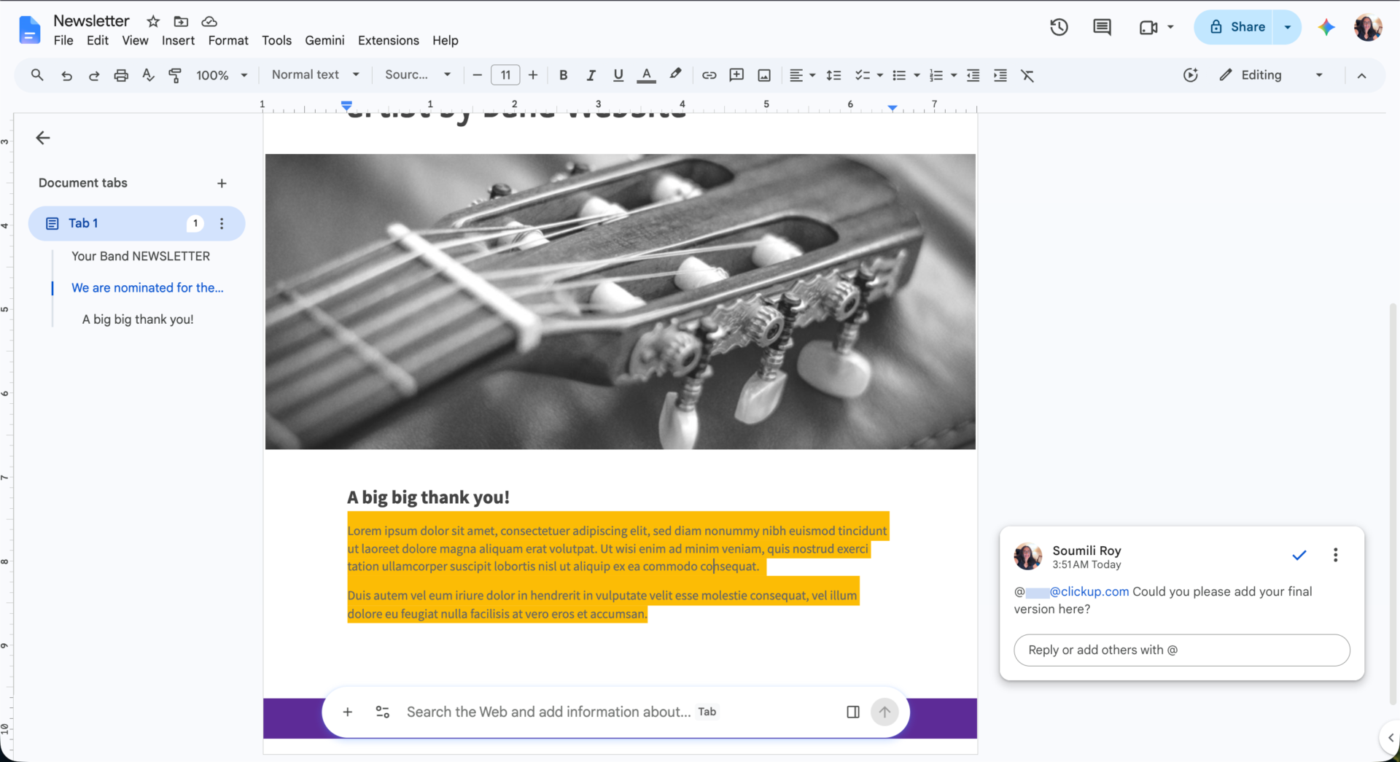Screen dimensions: 1400x762
Task: Open the text color picker
Action: tap(647, 75)
